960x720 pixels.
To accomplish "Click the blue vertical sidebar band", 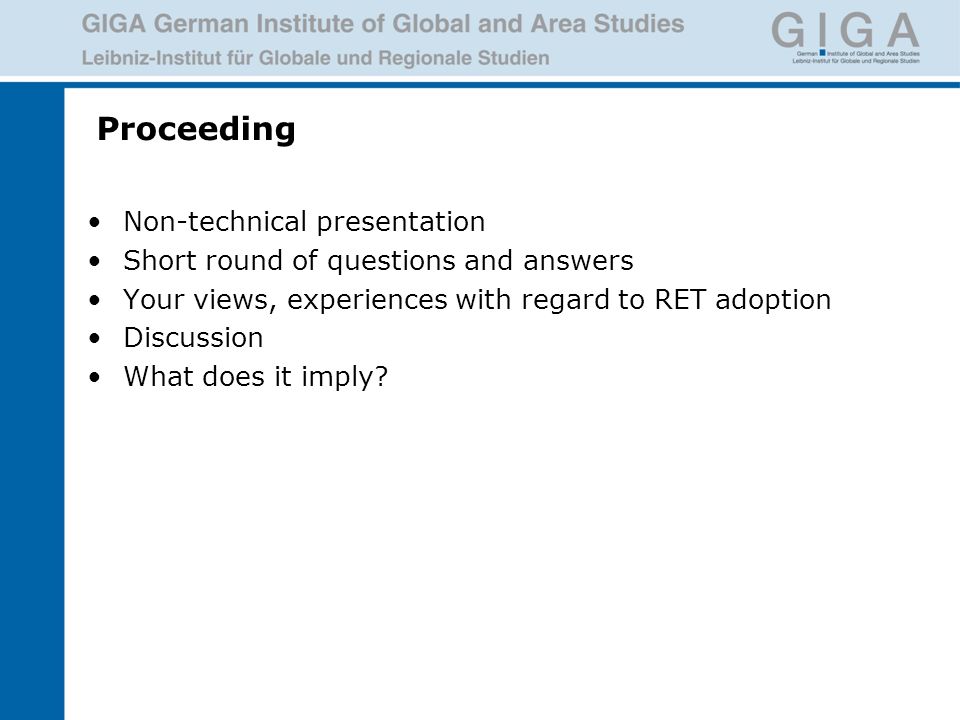I will pos(32,401).
